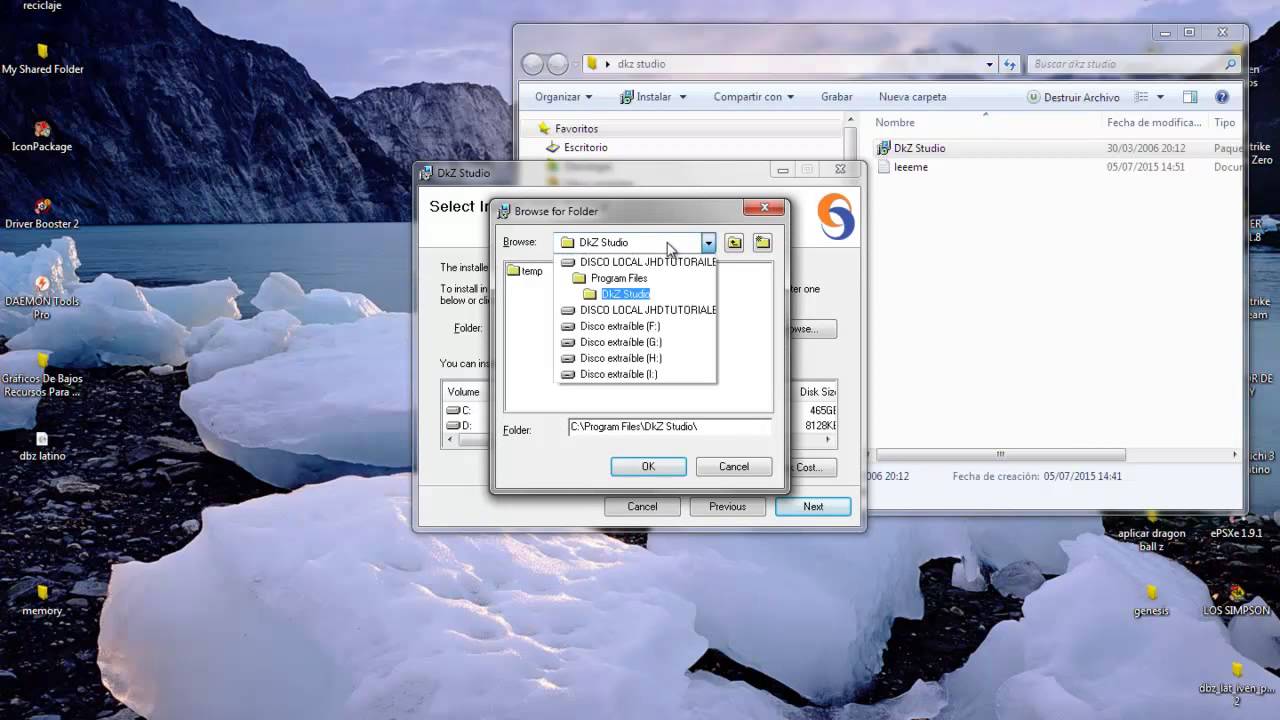Choose Disco extraíble (G:) in the list
The height and width of the screenshot is (720, 1280).
(x=620, y=342)
